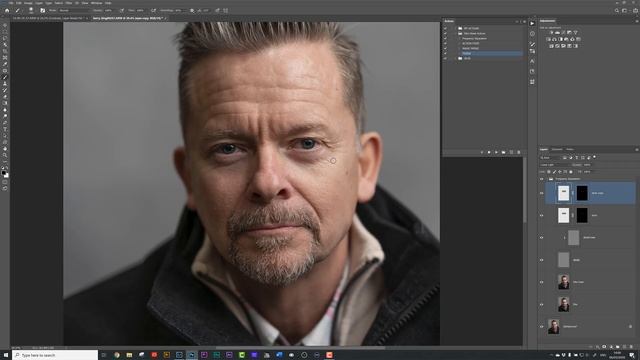Toggle the checkmark of the highlighted action
Image resolution: width=640 pixels, height=360 pixels.
click(445, 53)
